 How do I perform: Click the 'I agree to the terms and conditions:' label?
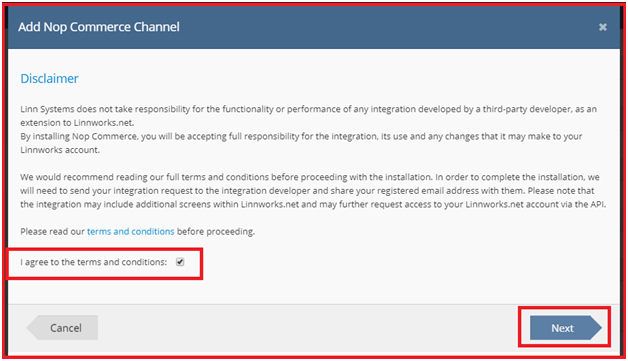coord(94,262)
